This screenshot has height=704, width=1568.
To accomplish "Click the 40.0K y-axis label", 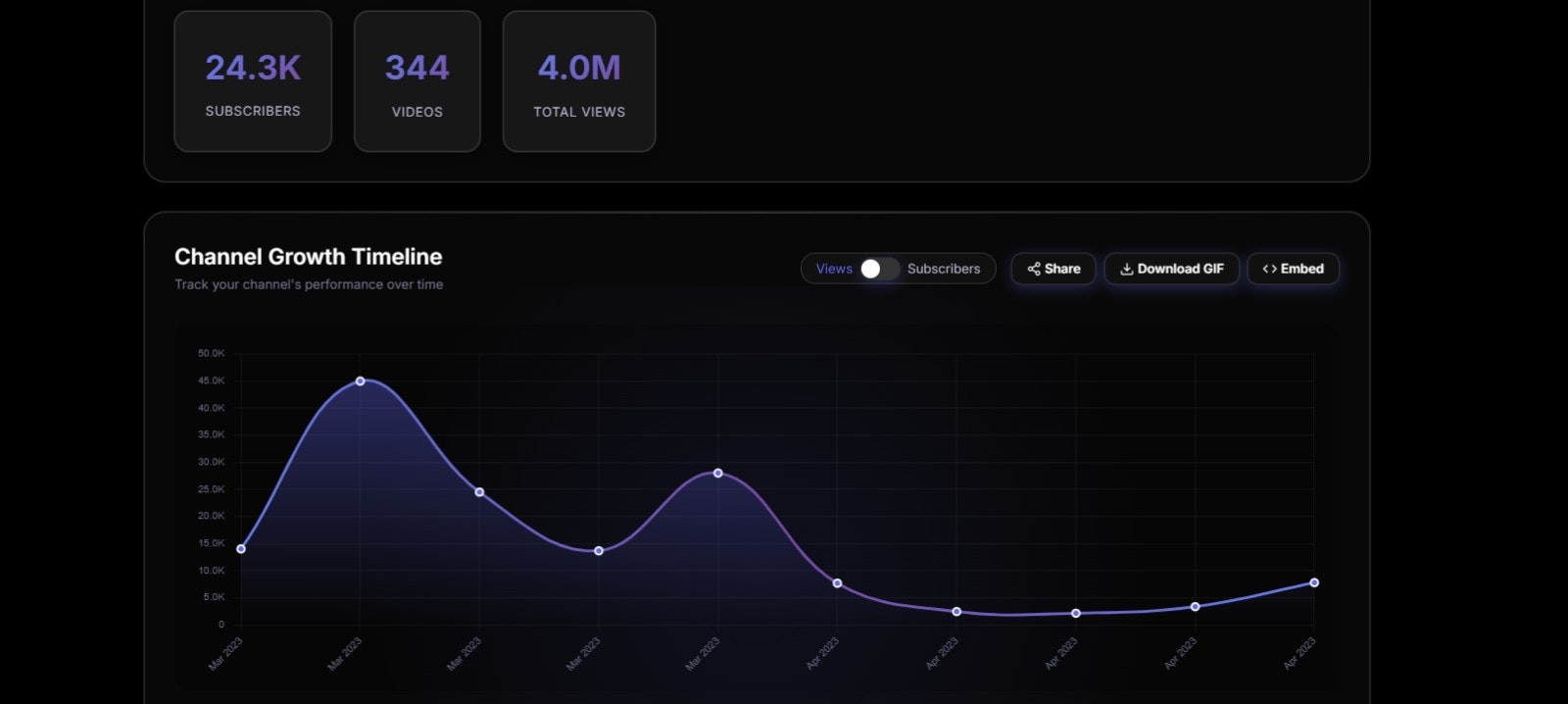I will [211, 408].
